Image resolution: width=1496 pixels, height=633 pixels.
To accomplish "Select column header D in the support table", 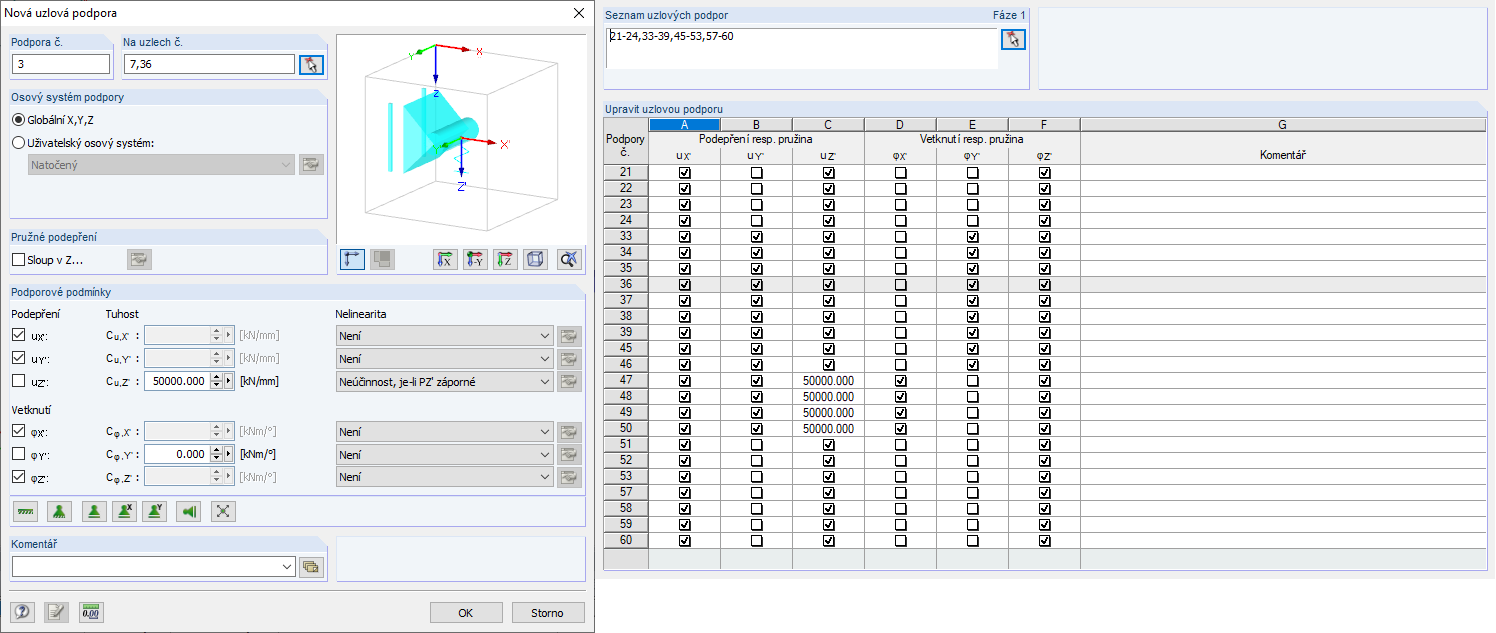I will pyautogui.click(x=901, y=125).
